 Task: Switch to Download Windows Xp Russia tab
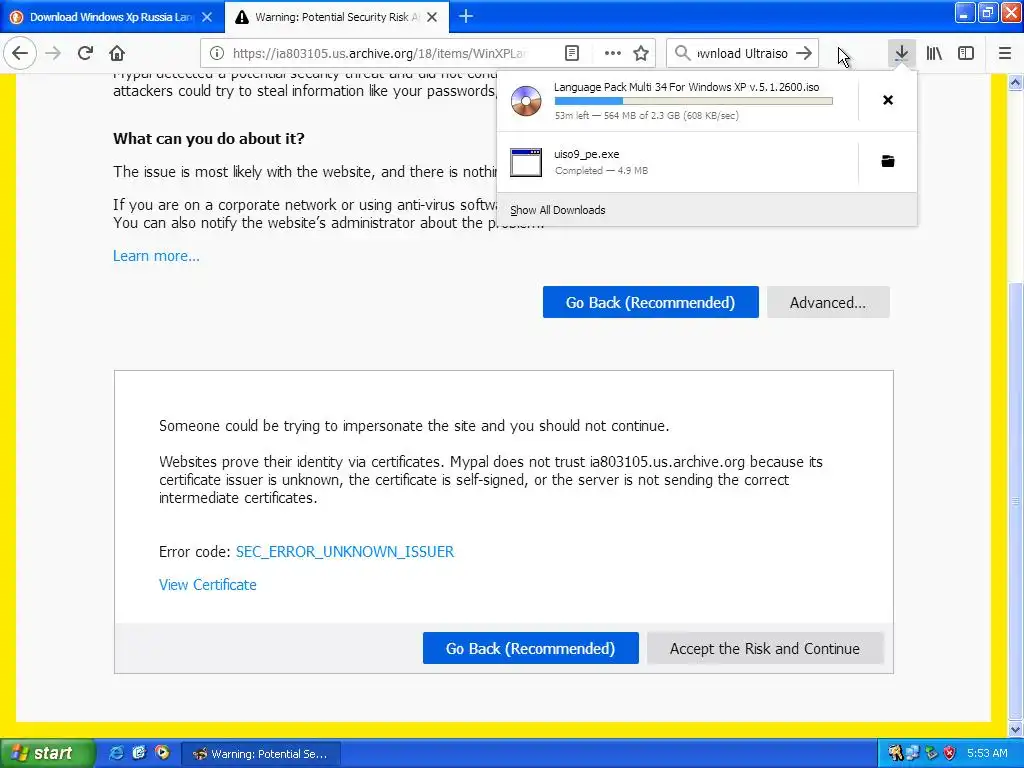coord(111,17)
